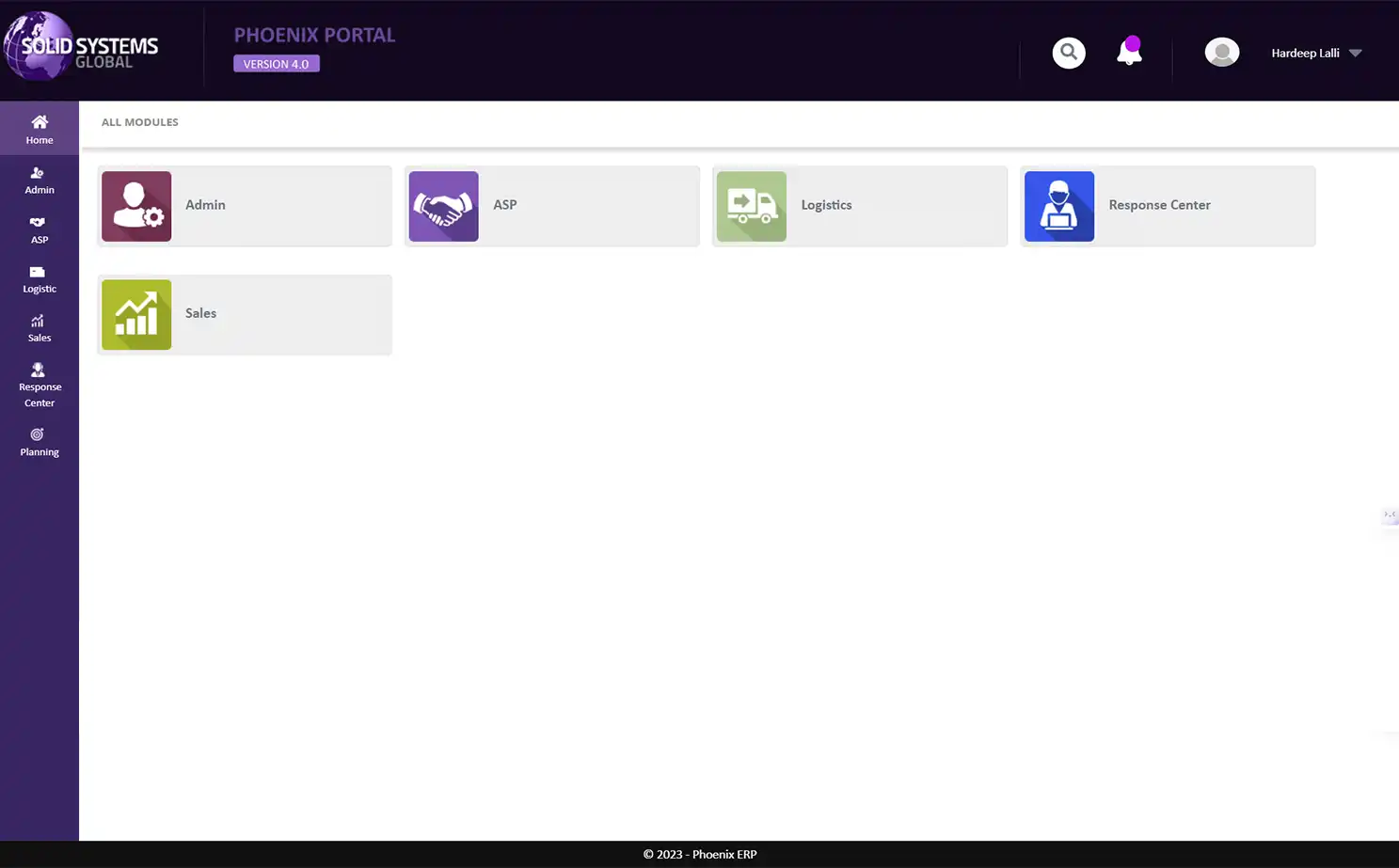Click the ALL MODULES heading
Viewport: 1399px width, 868px height.
[x=139, y=121]
